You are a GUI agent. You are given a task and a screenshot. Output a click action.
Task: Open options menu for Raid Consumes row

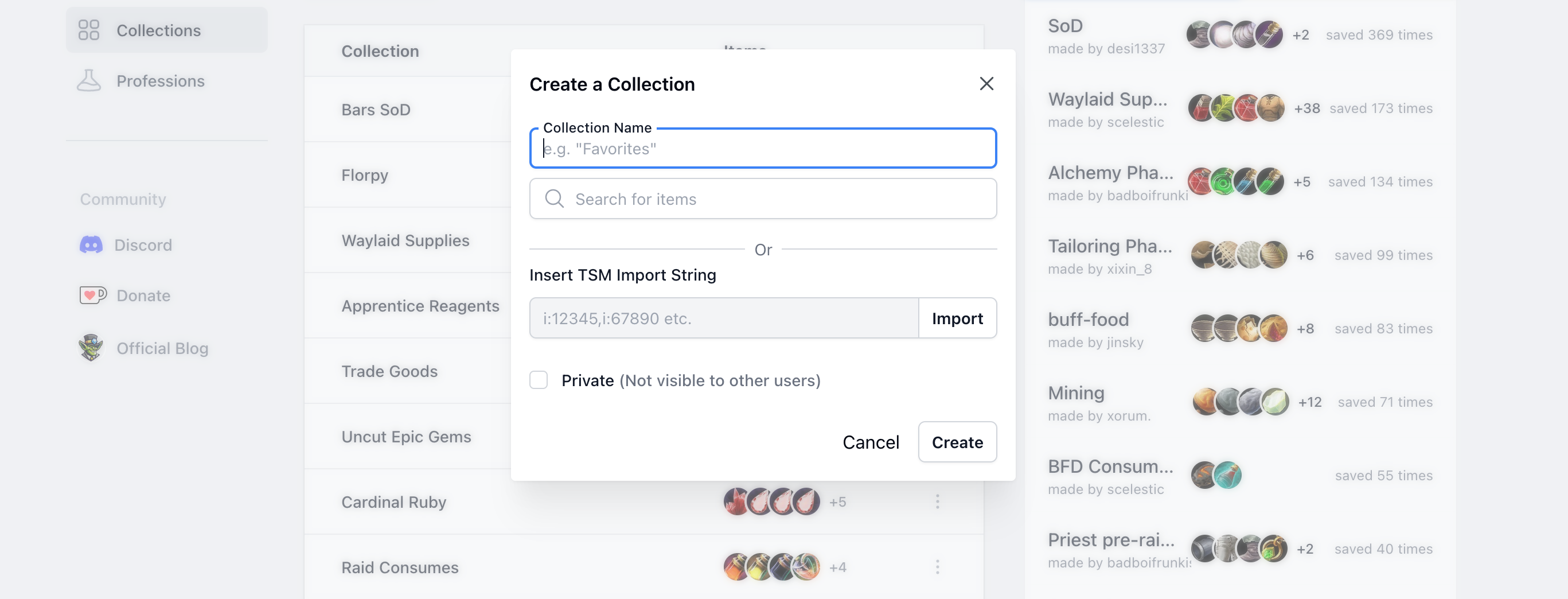[937, 567]
